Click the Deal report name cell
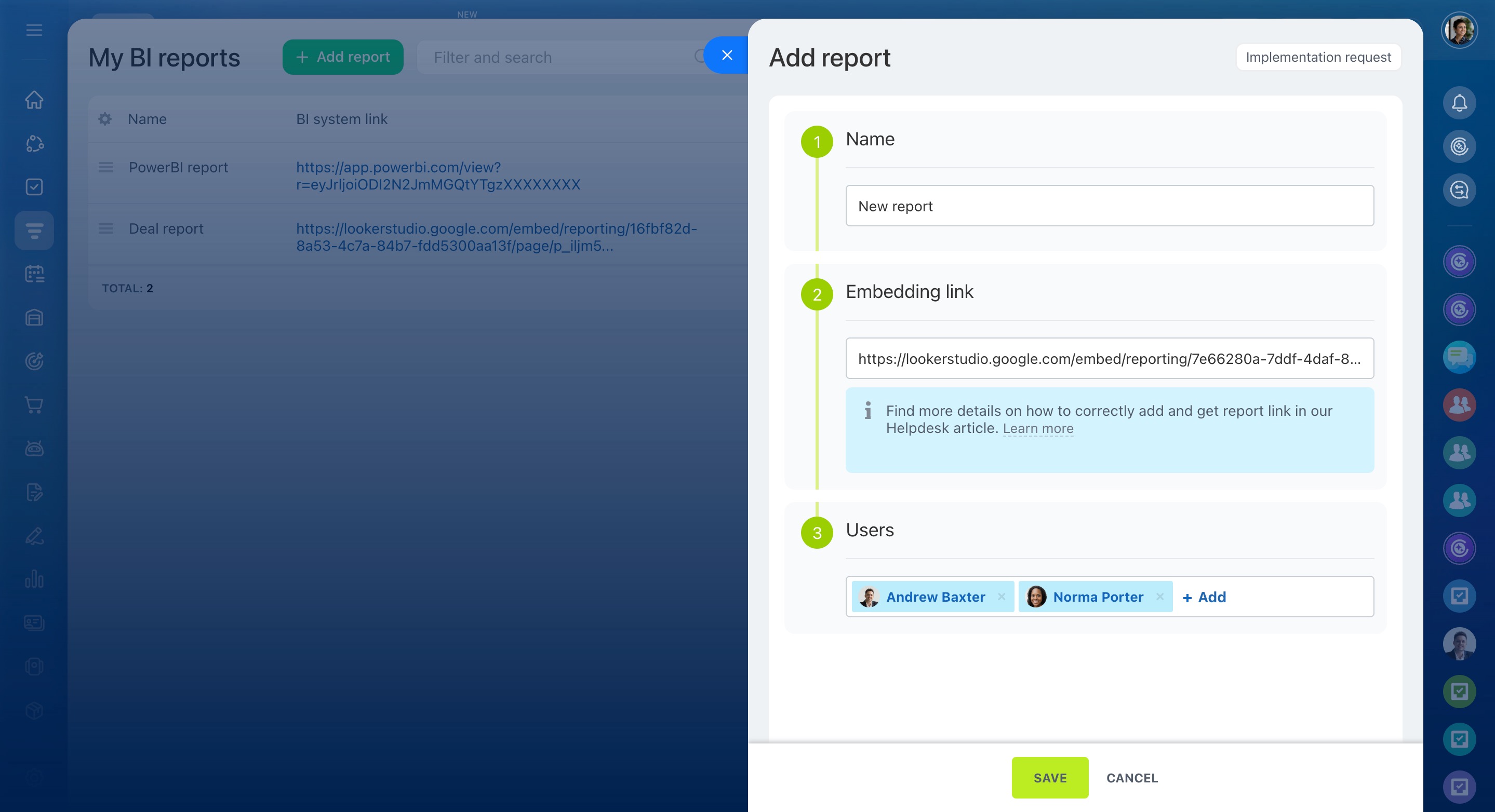The image size is (1495, 812). tap(166, 228)
